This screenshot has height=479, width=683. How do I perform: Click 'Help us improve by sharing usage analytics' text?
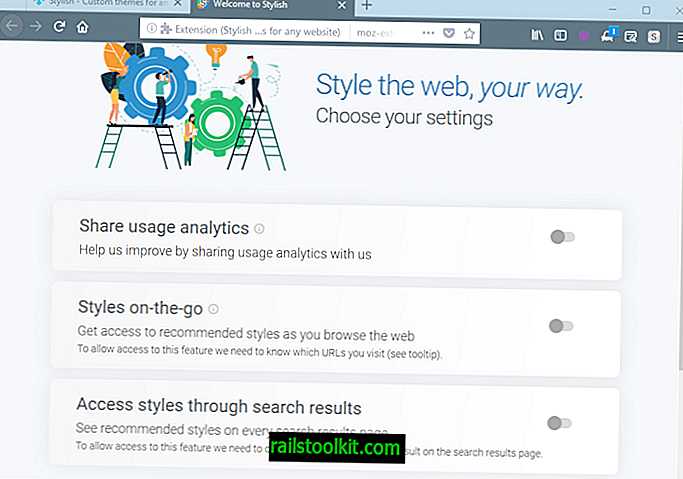(x=225, y=252)
